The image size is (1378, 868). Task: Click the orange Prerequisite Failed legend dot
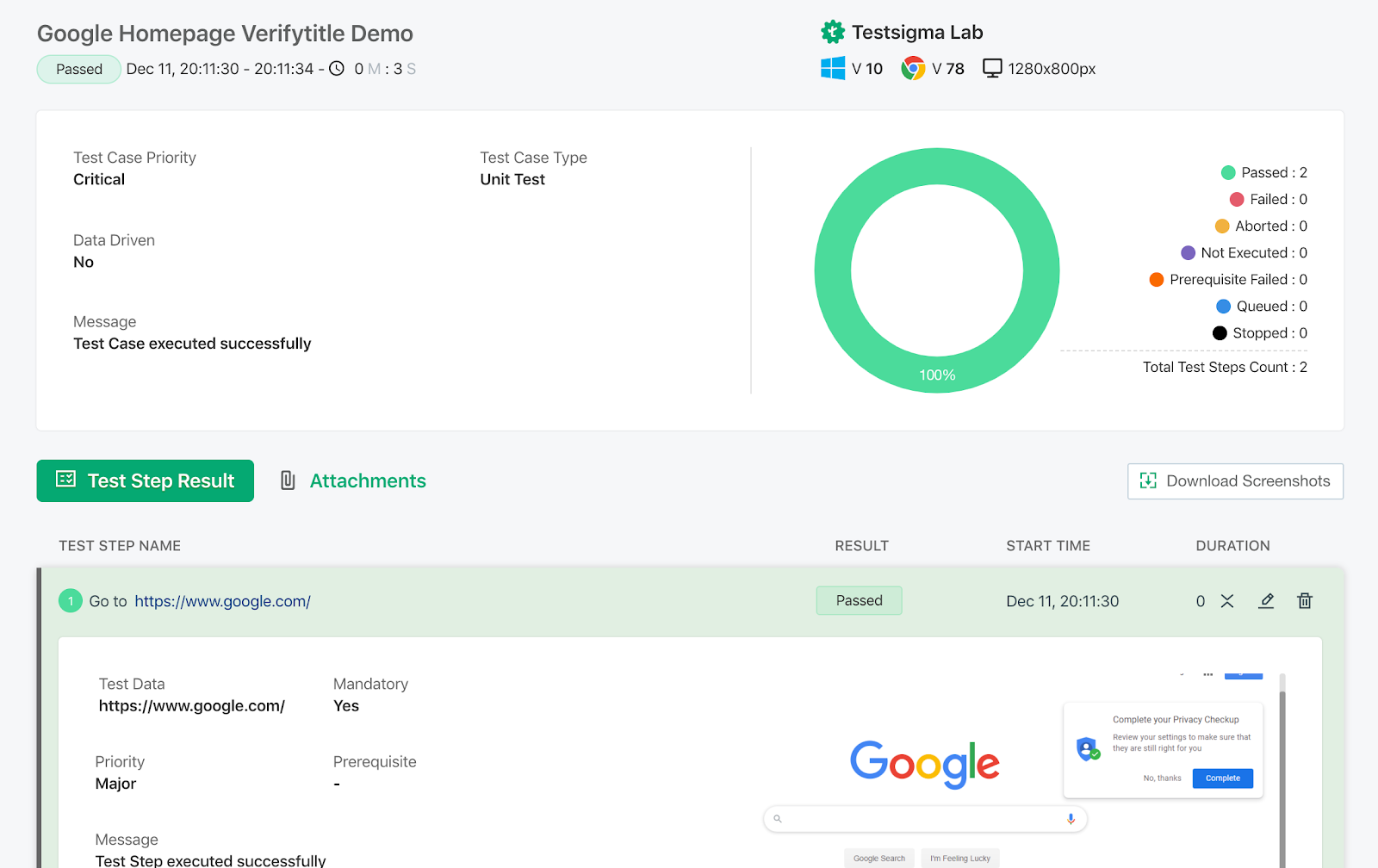(1157, 280)
